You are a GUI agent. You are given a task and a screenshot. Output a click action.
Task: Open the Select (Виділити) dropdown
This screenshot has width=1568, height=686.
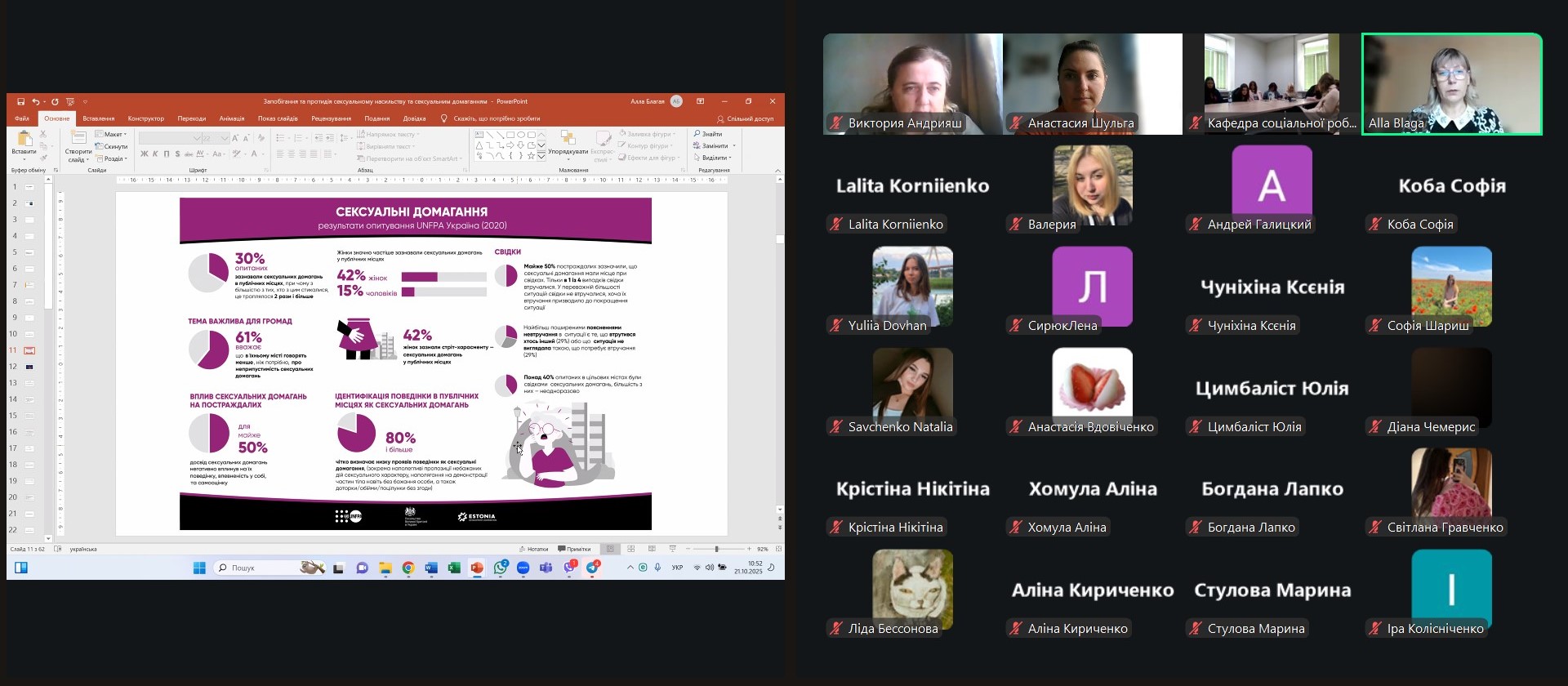tap(715, 158)
